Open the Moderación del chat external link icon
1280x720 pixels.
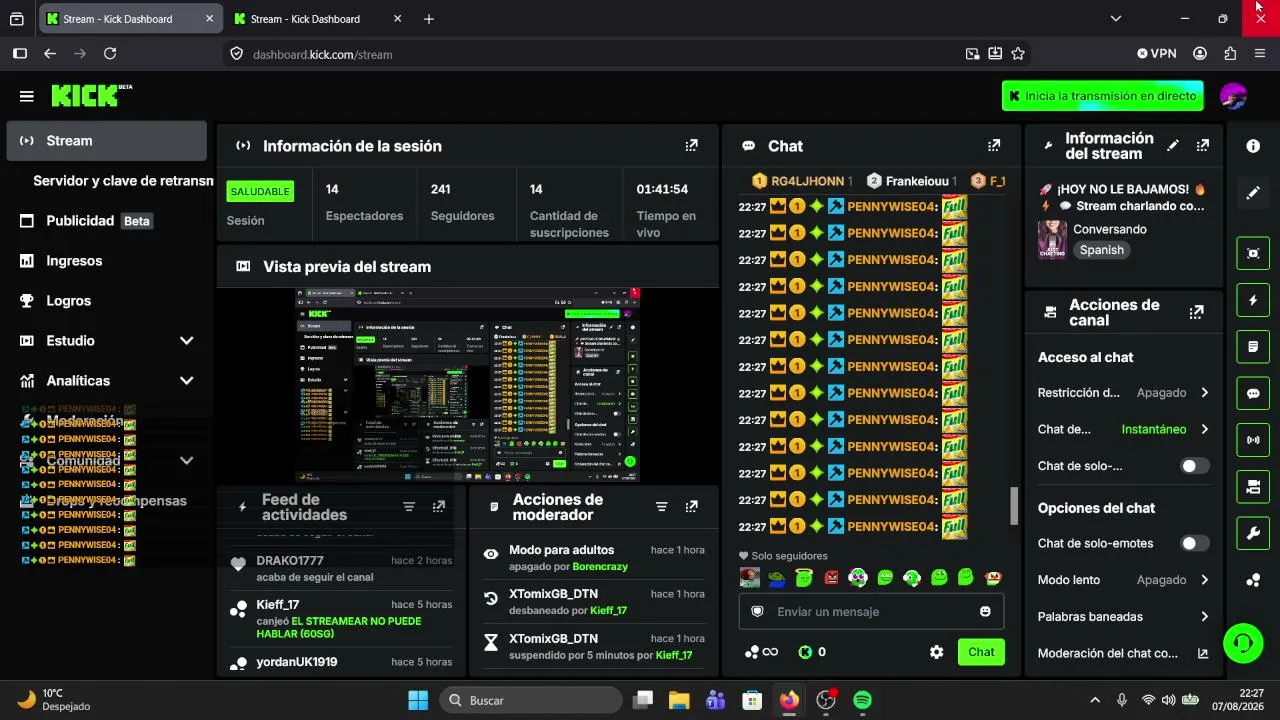[1203, 653]
